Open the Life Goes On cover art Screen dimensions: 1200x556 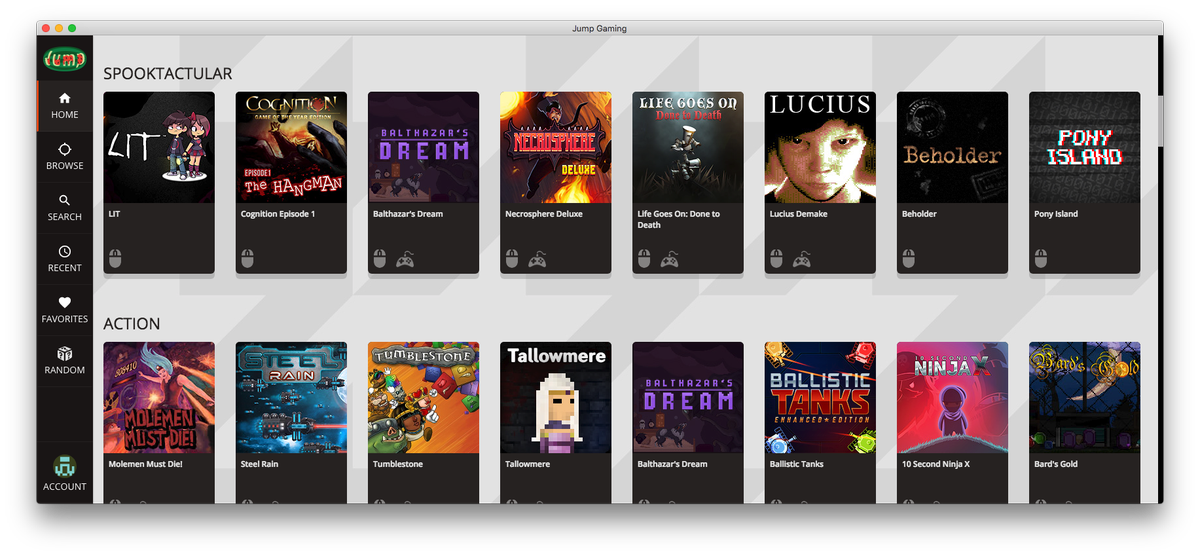point(688,147)
